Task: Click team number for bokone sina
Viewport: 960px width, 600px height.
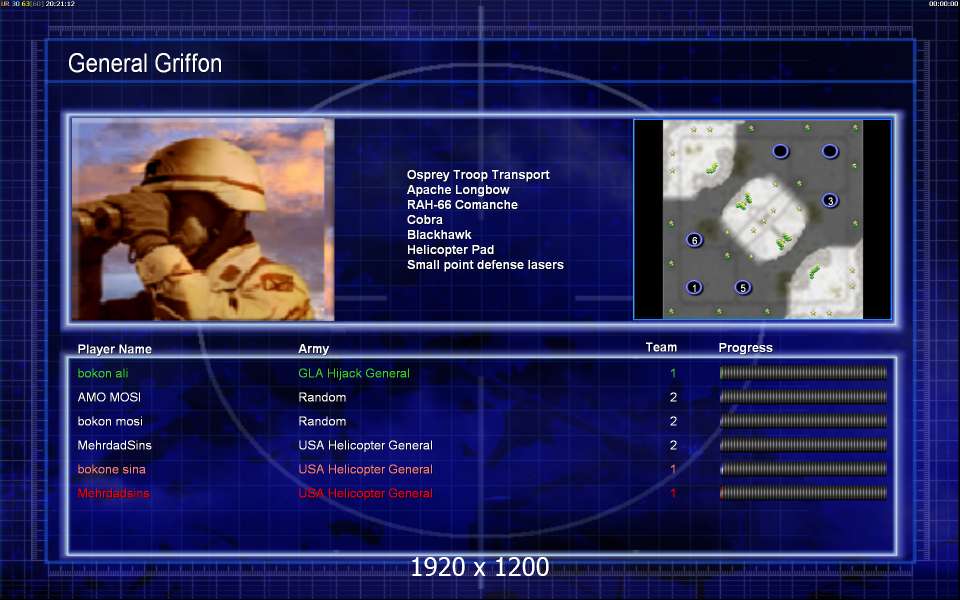Action: (673, 470)
